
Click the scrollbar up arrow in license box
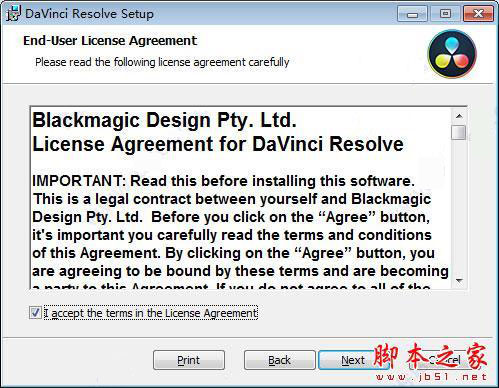pyautogui.click(x=459, y=116)
